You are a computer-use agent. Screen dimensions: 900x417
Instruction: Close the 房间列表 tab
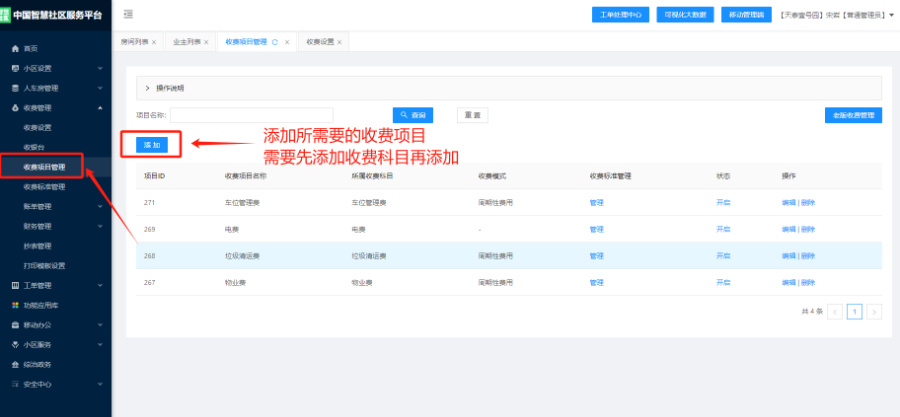click(x=154, y=42)
